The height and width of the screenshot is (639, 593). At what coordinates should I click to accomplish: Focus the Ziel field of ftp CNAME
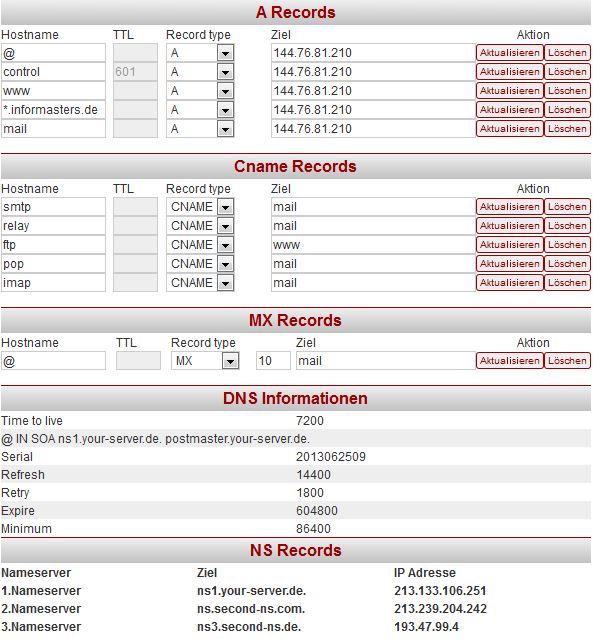[373, 245]
